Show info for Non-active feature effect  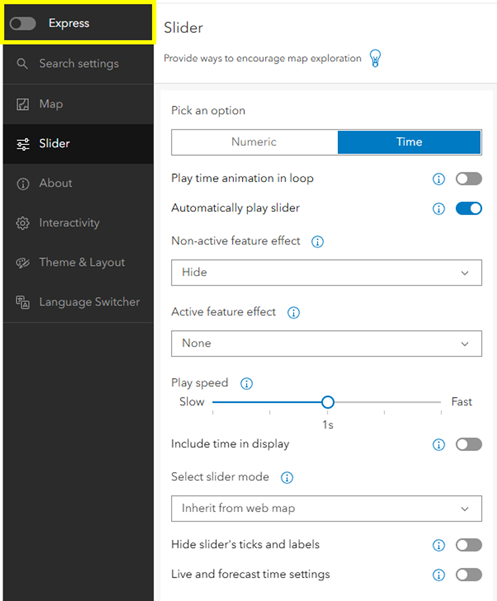pyautogui.click(x=317, y=242)
